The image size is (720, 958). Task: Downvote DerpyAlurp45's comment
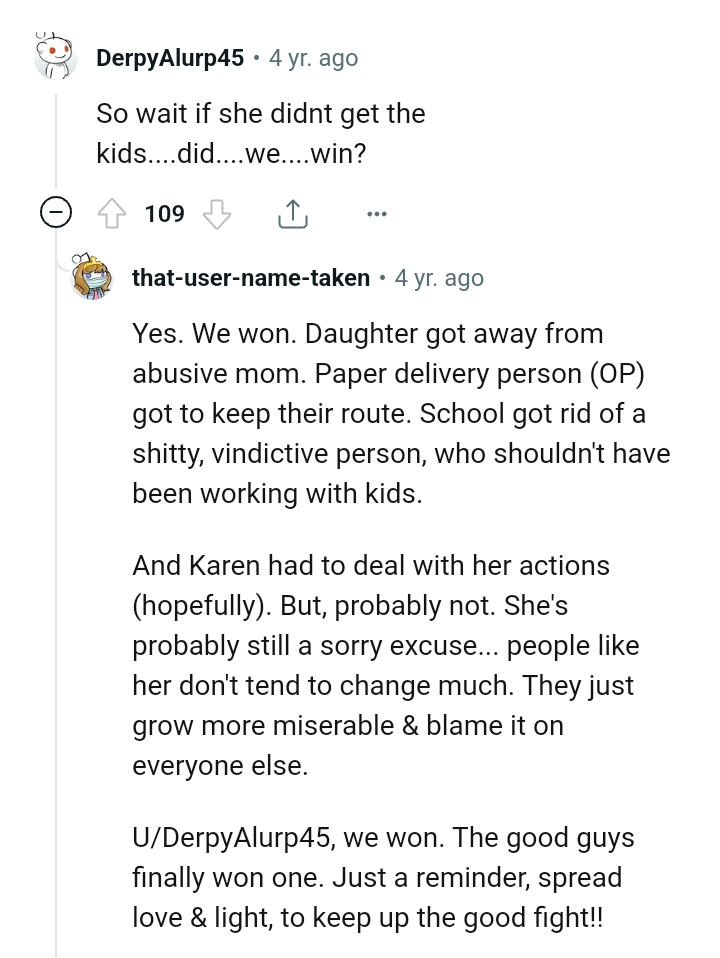point(218,213)
